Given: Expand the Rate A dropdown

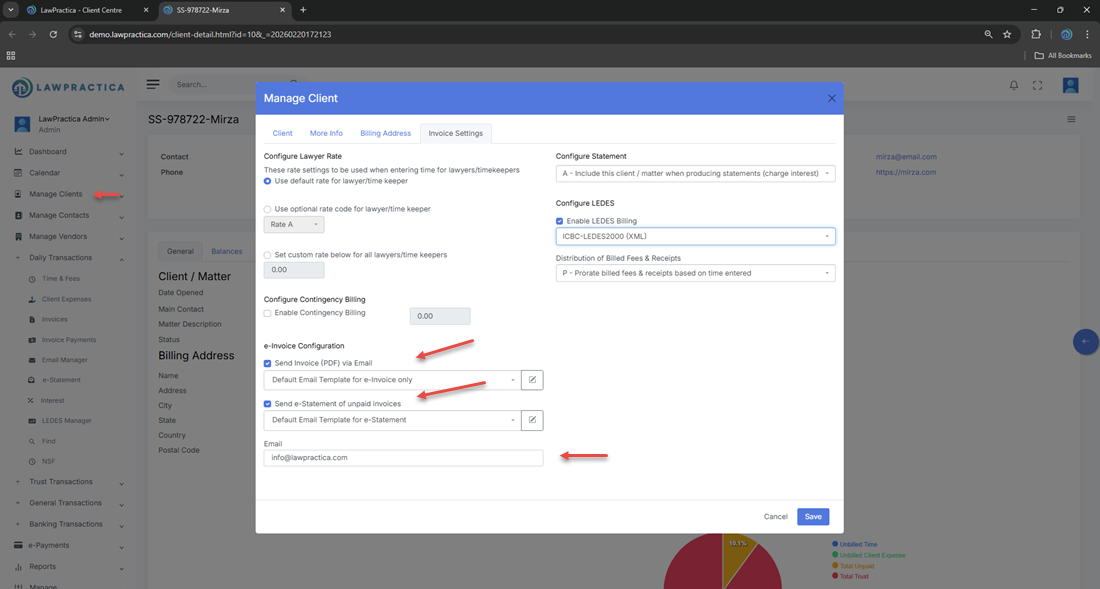Looking at the screenshot, I should tap(293, 225).
